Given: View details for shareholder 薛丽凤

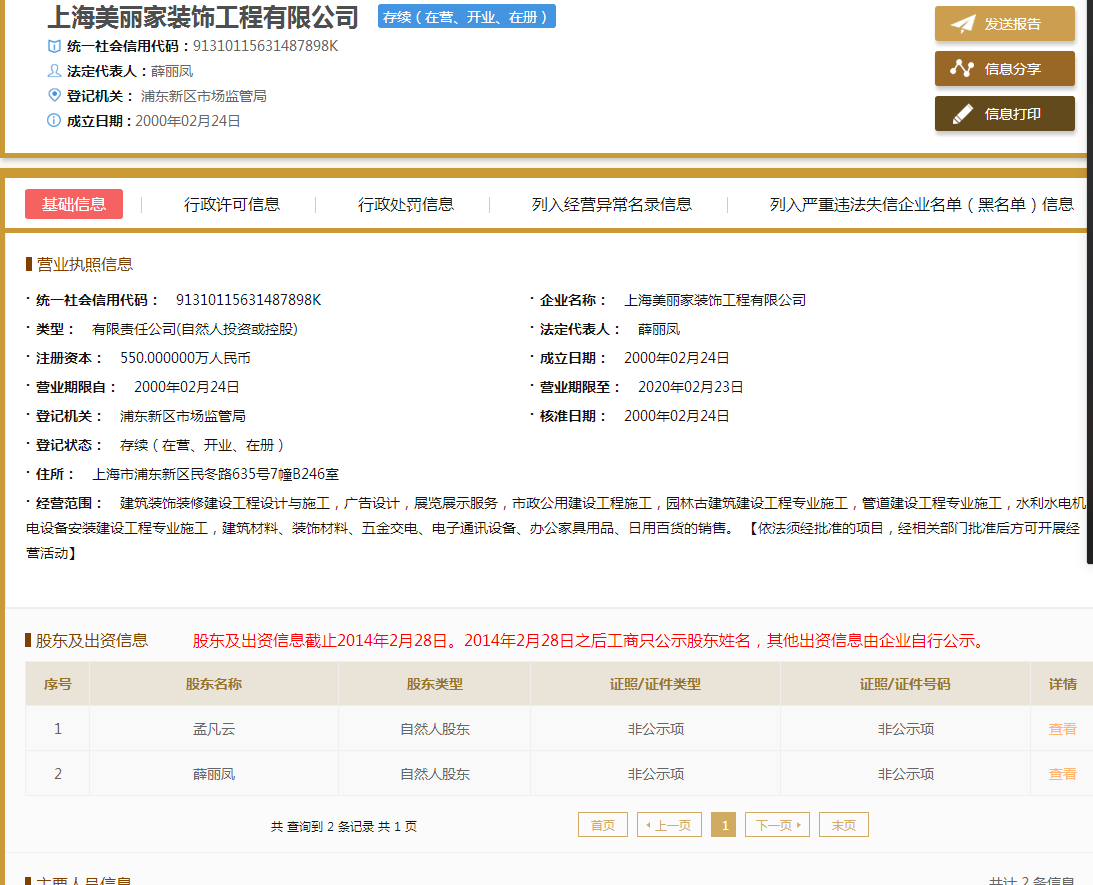Looking at the screenshot, I should tap(1062, 774).
